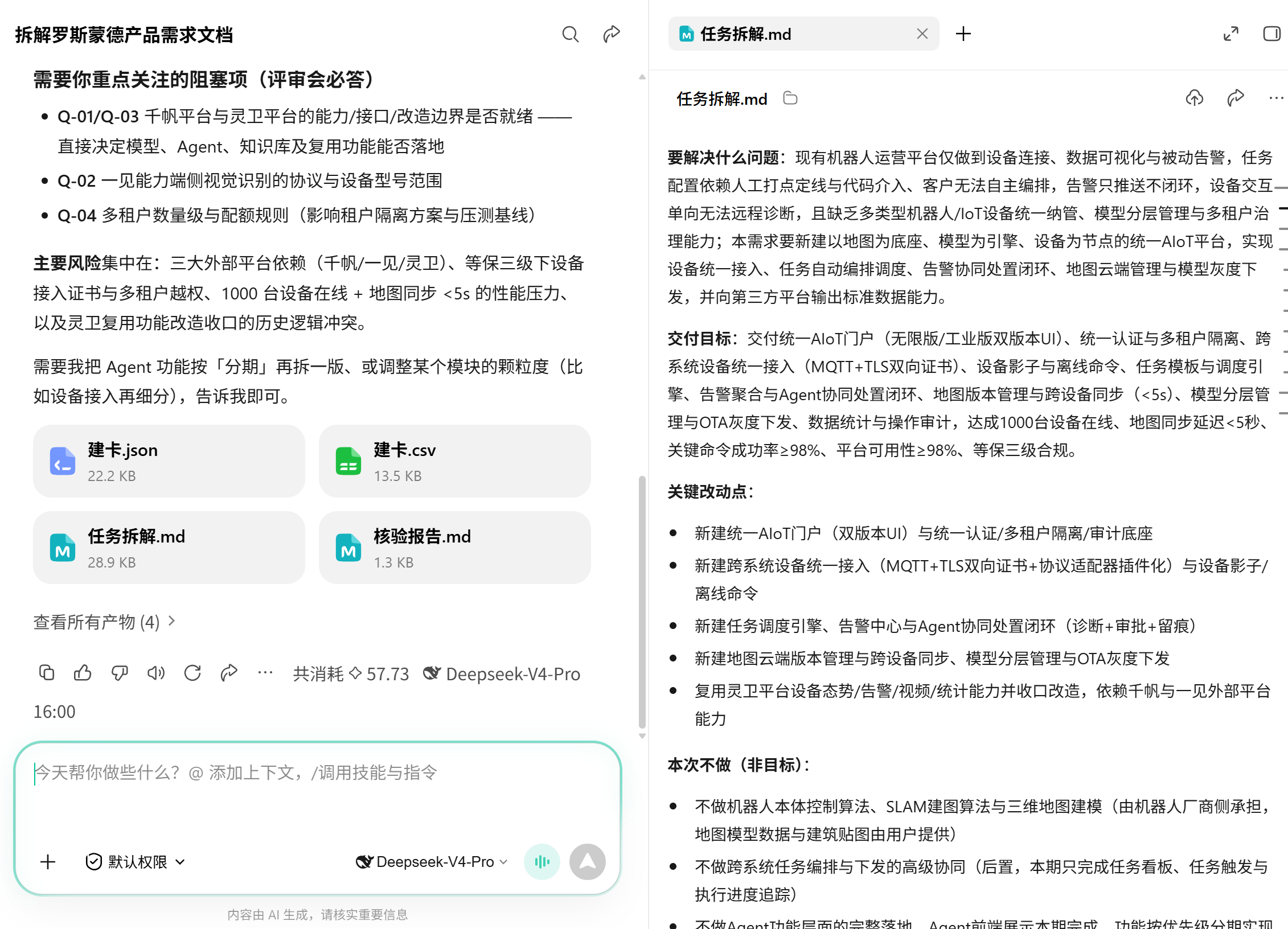Open the Deepseek-V4-Pro model selector

pyautogui.click(x=432, y=862)
